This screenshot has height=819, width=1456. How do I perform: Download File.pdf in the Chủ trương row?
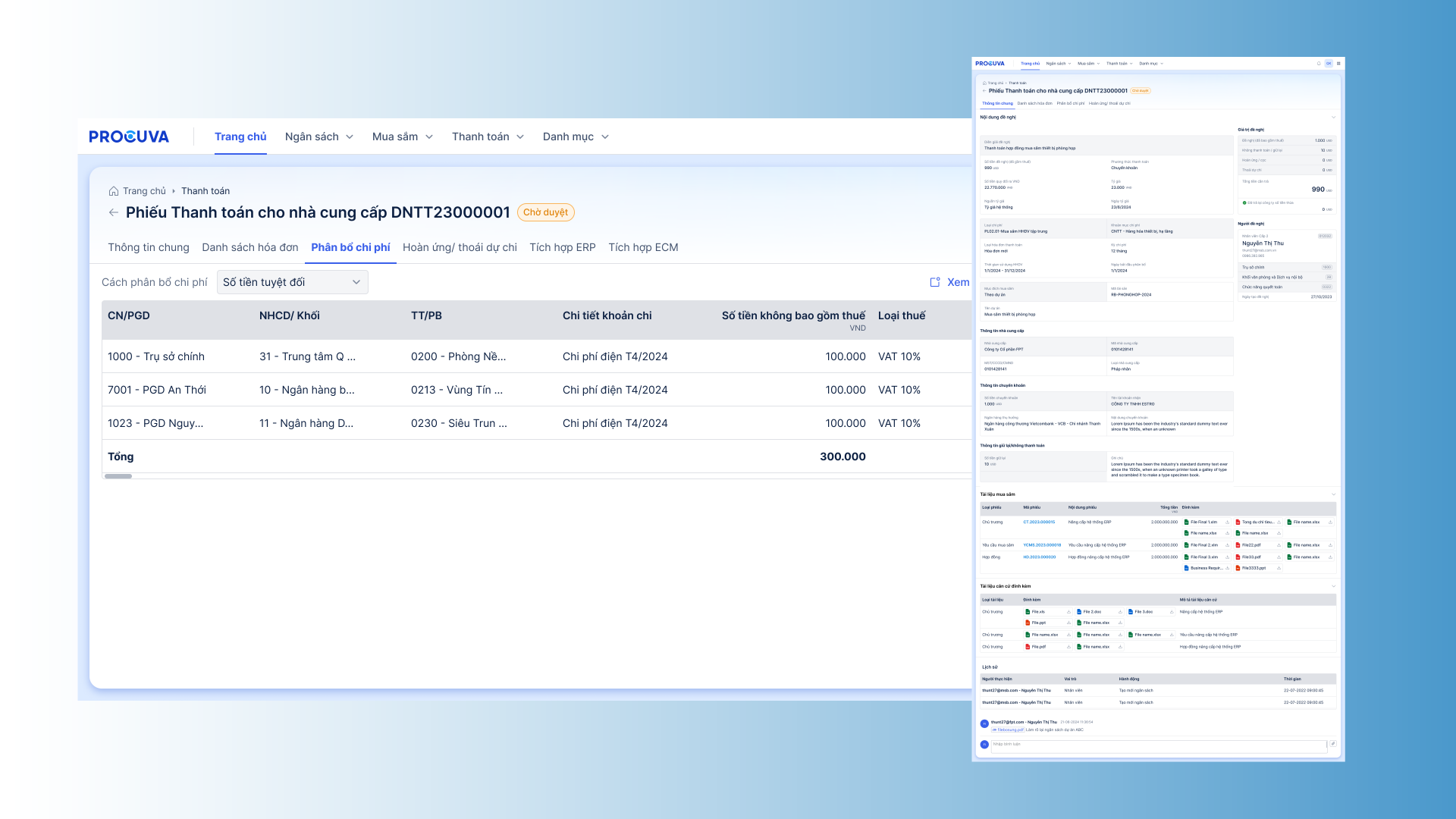[x=1068, y=647]
